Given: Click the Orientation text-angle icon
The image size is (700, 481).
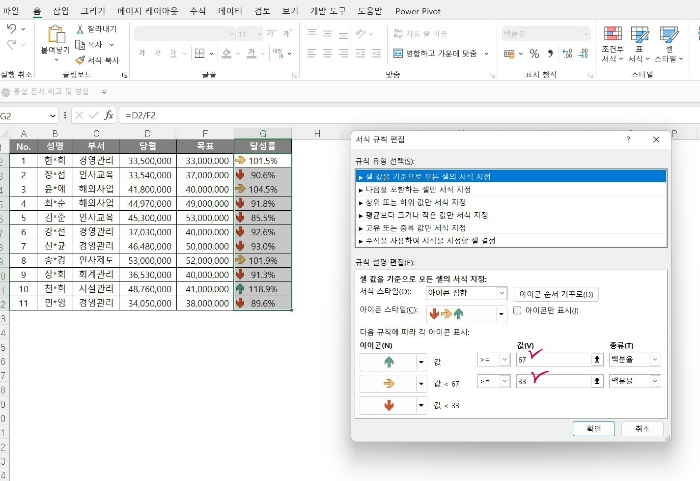Looking at the screenshot, I should coord(361,33).
